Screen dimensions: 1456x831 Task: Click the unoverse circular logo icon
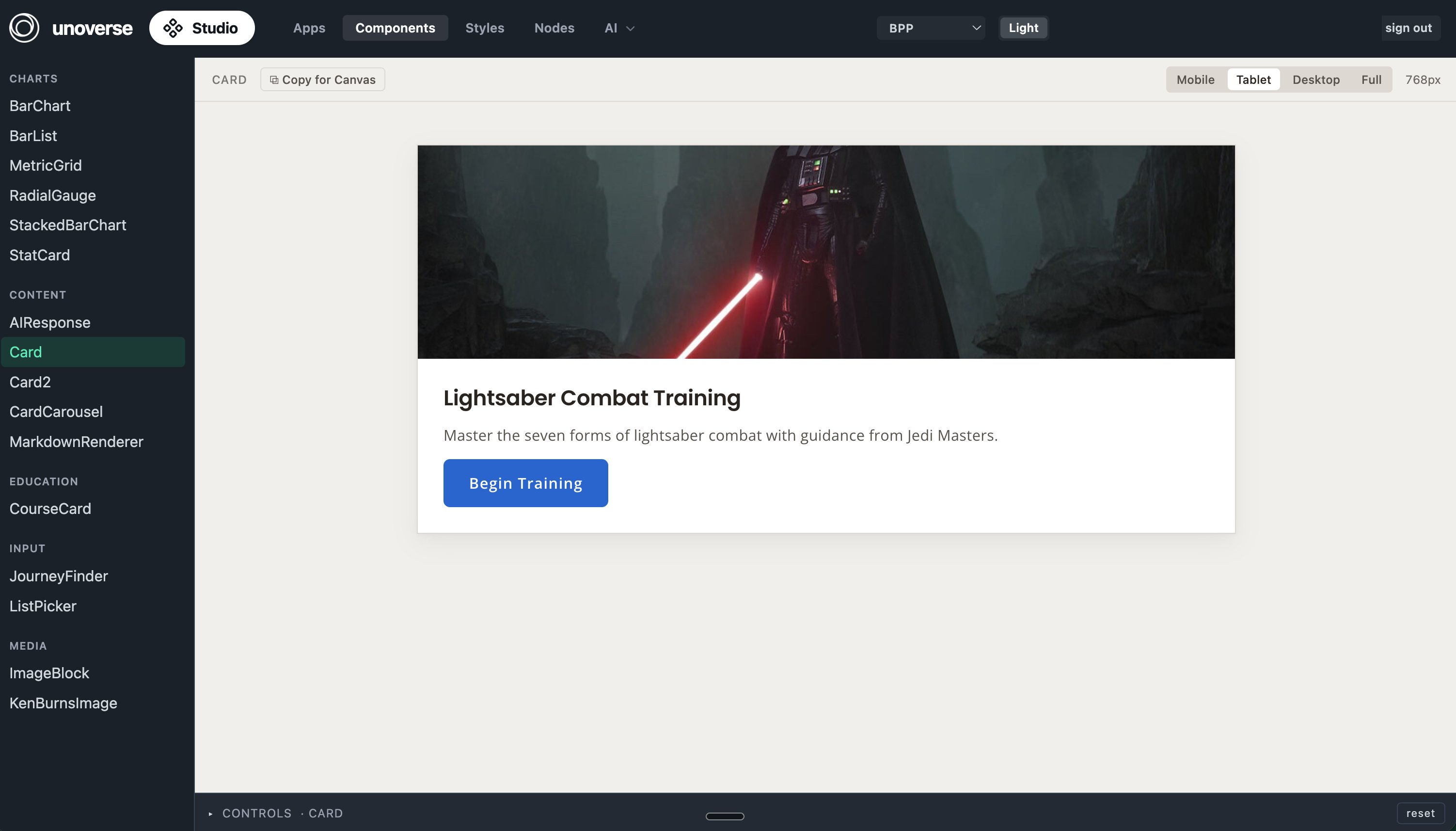click(x=24, y=28)
